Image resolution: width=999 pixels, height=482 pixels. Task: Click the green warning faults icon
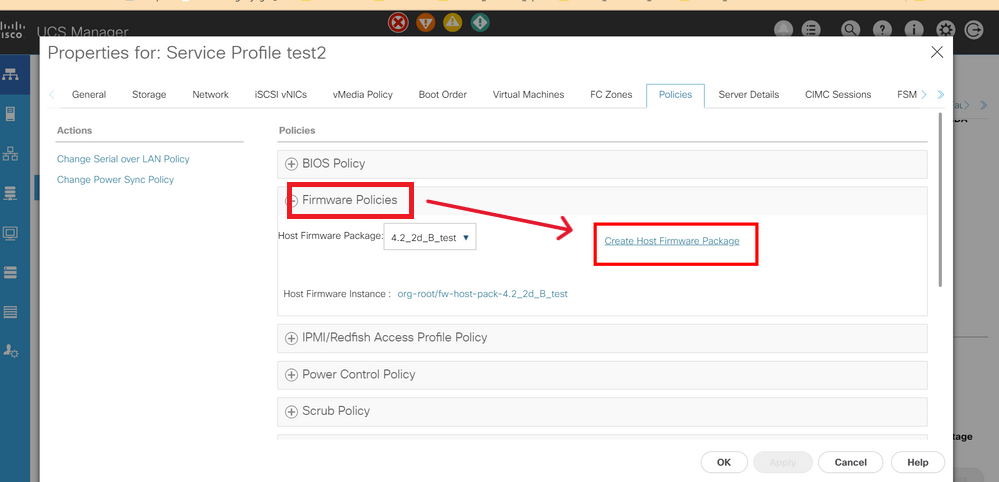(480, 23)
